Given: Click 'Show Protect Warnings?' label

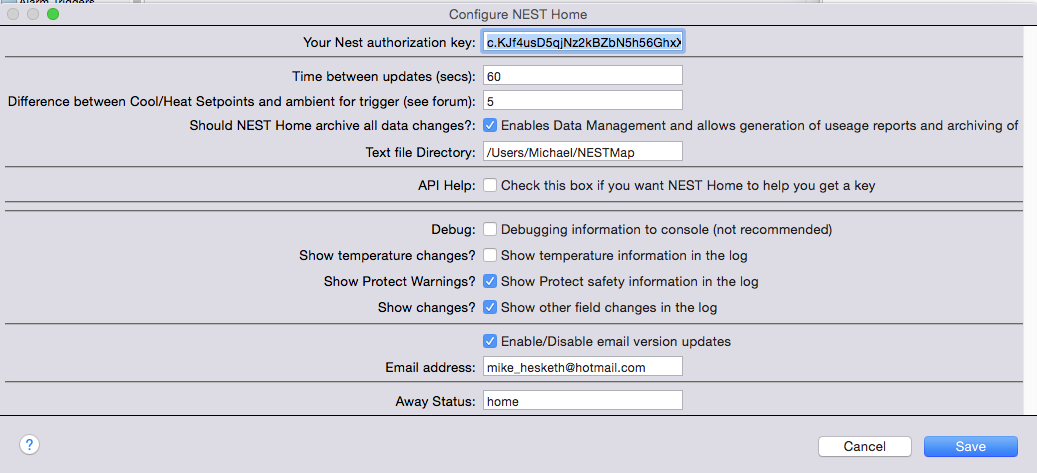Looking at the screenshot, I should [399, 281].
